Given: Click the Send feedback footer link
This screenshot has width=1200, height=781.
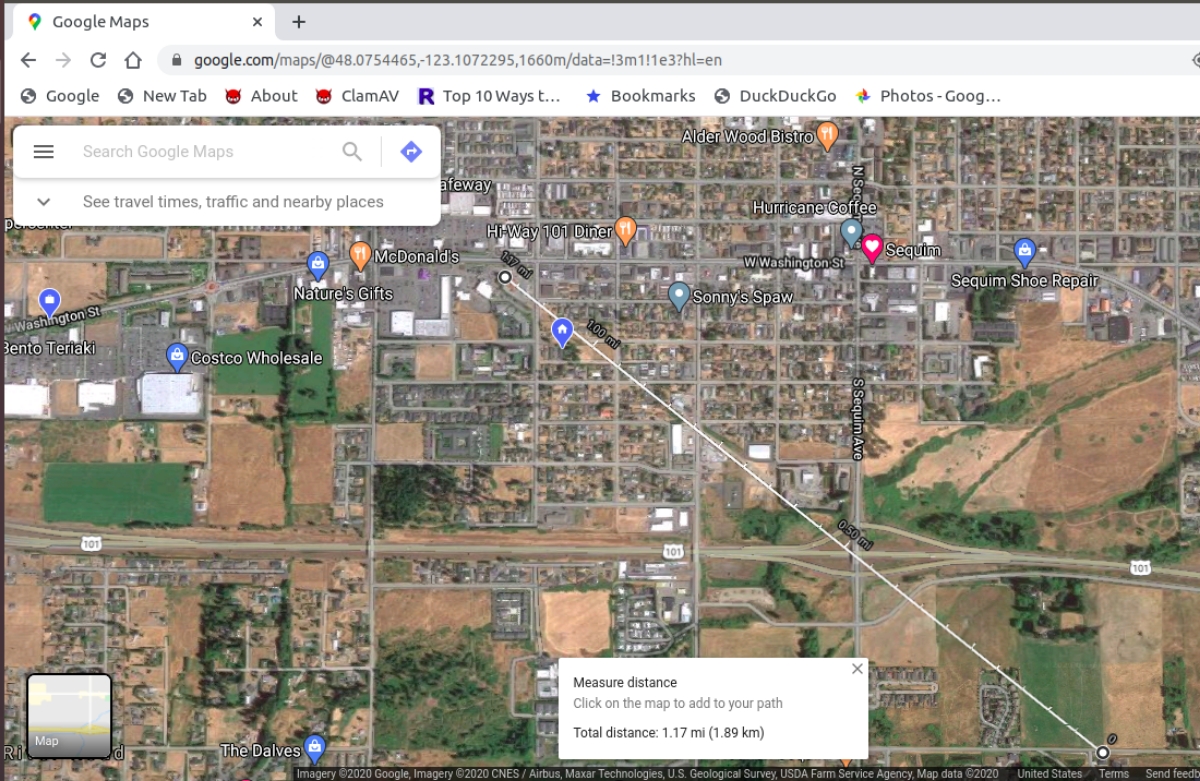Looking at the screenshot, I should 1172,774.
